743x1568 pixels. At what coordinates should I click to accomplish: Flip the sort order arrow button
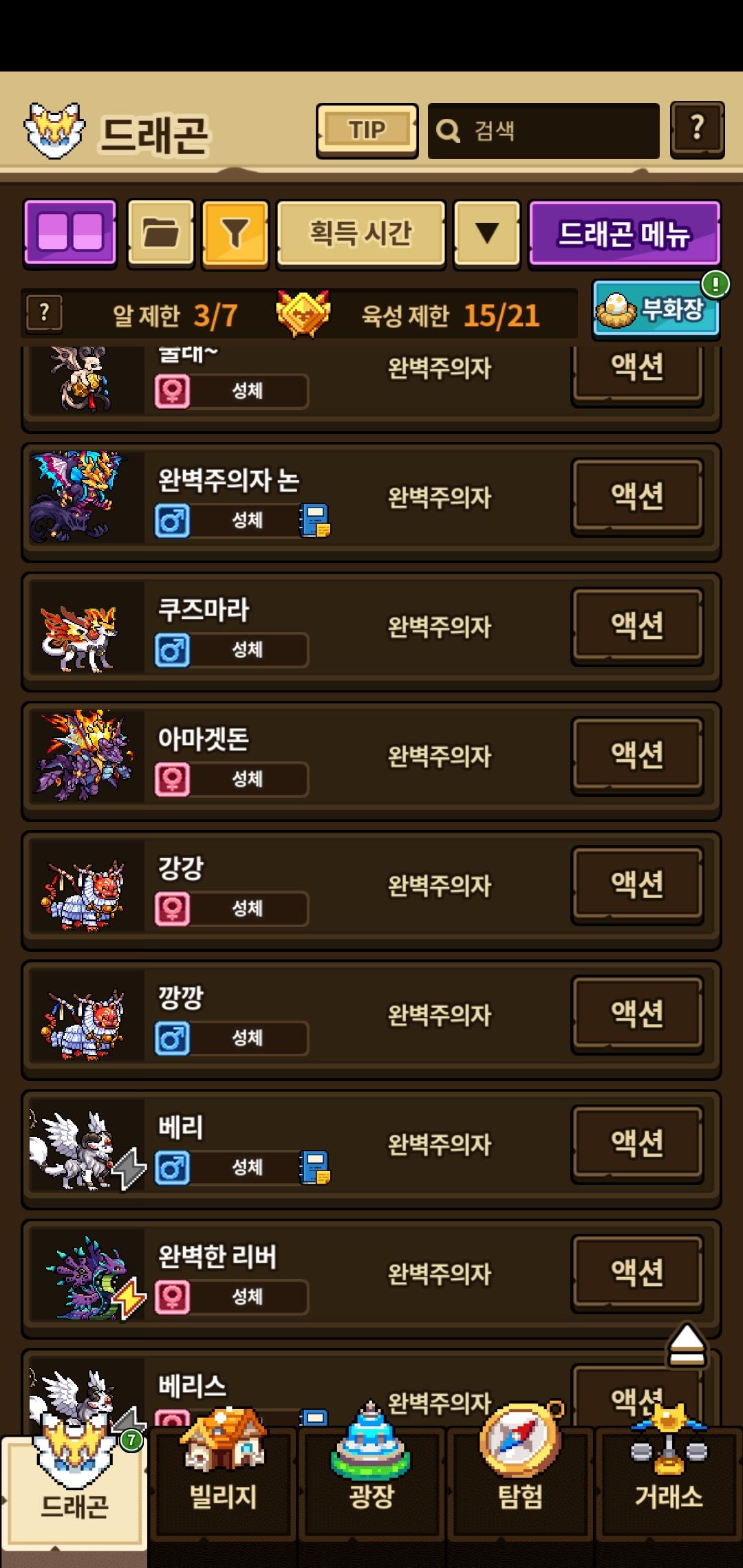click(x=487, y=232)
